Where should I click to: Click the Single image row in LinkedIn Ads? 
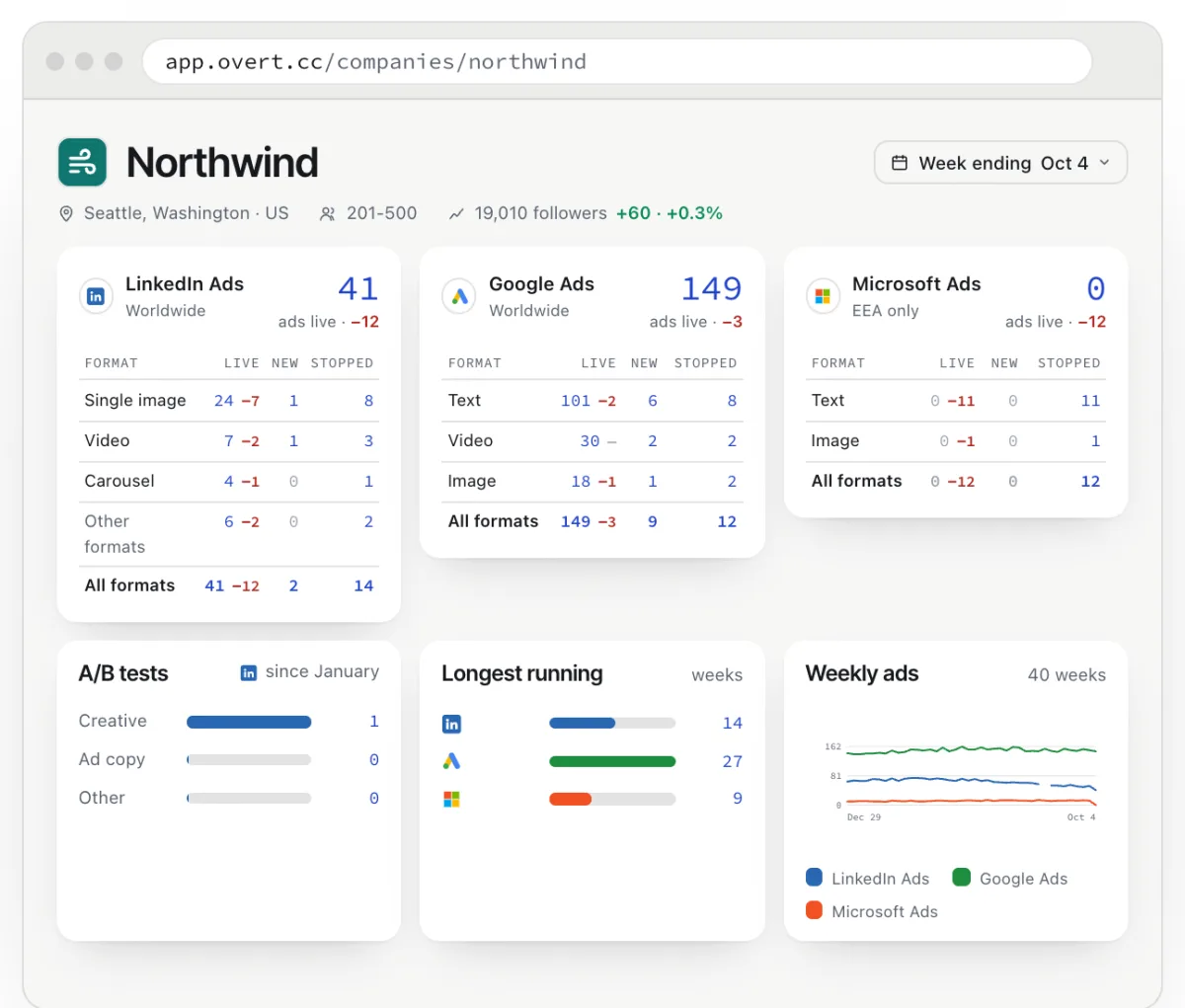(229, 401)
